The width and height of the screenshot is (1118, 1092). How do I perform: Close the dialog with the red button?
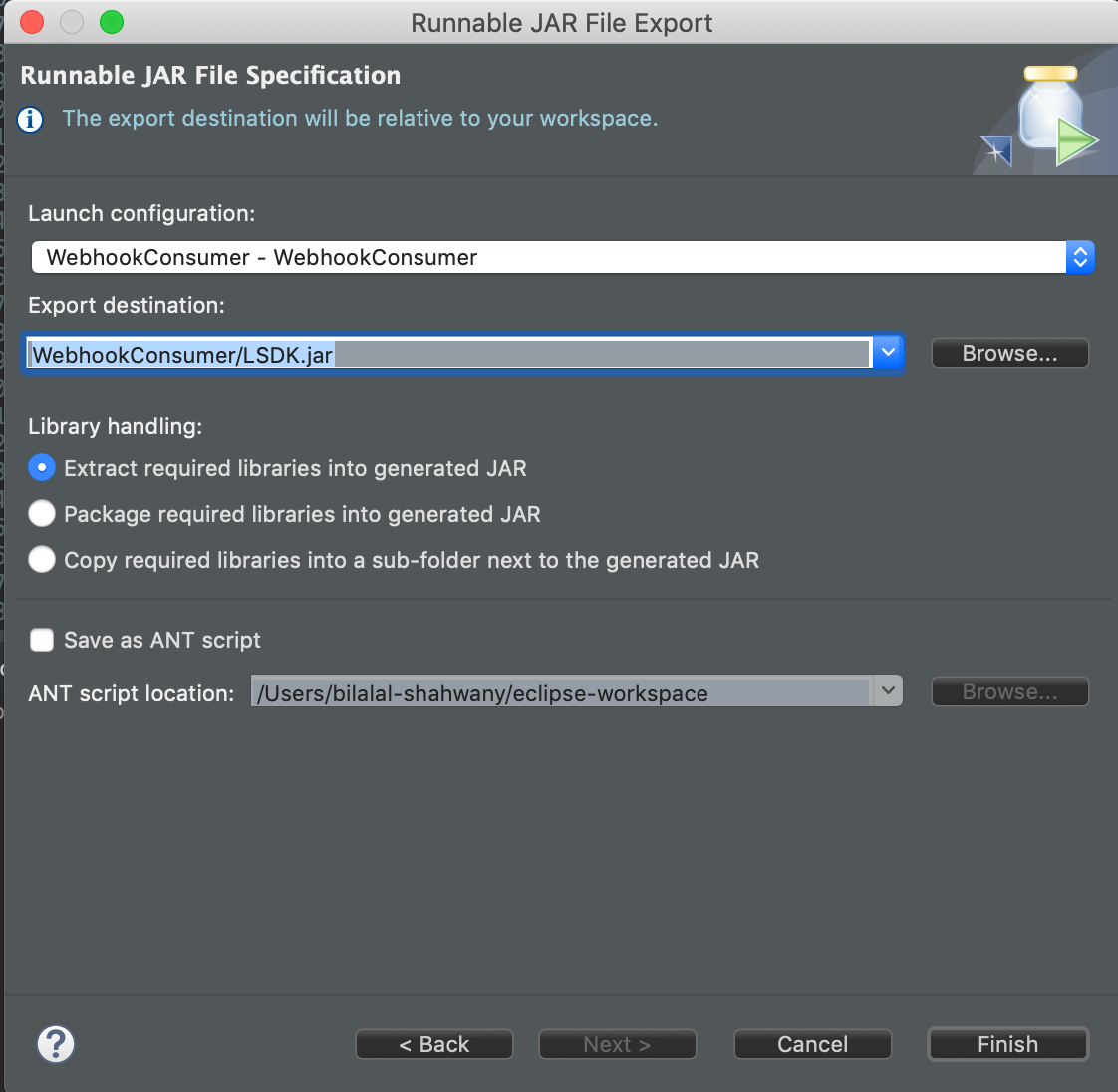[32, 22]
